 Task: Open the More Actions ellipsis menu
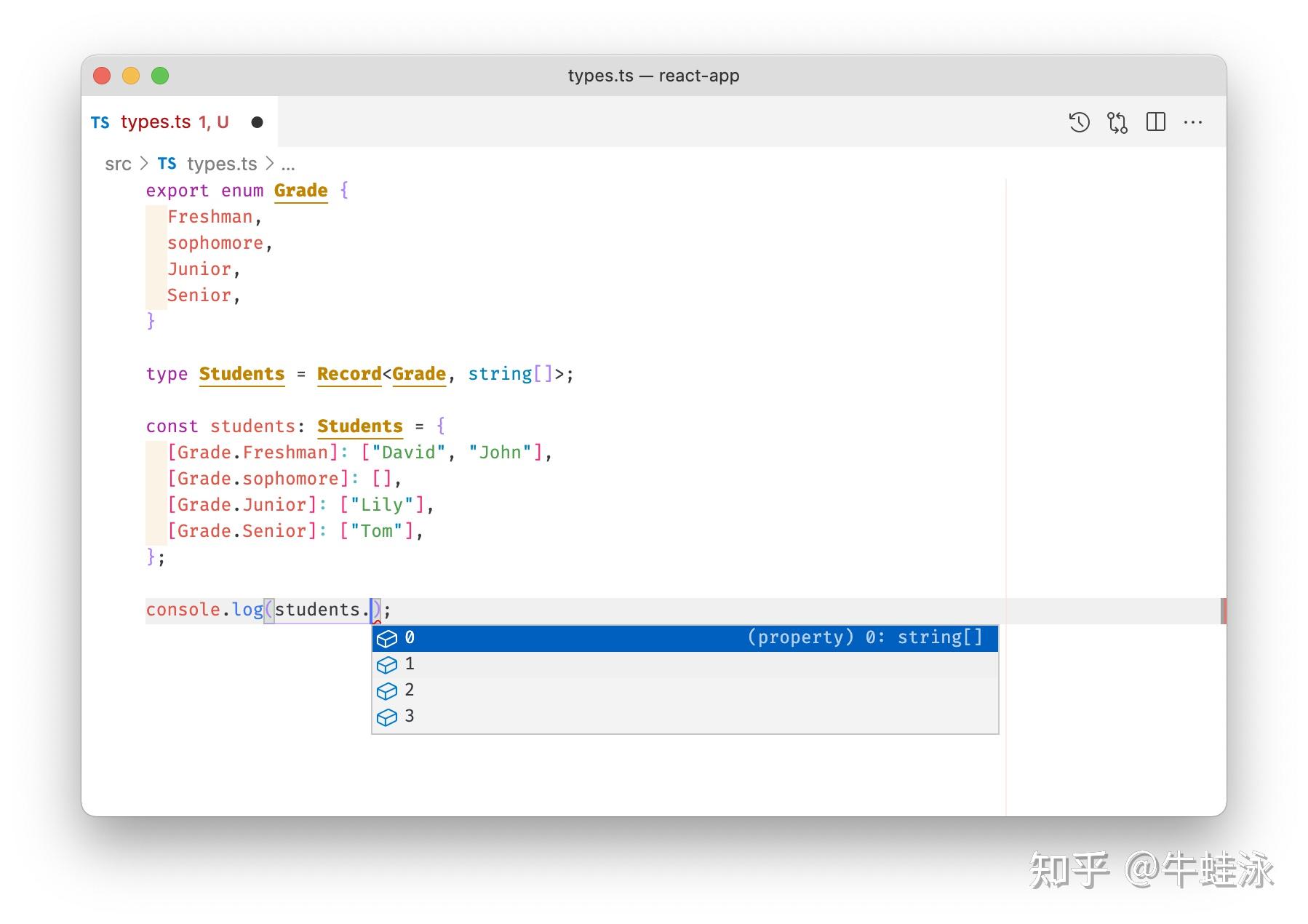coord(1194,122)
